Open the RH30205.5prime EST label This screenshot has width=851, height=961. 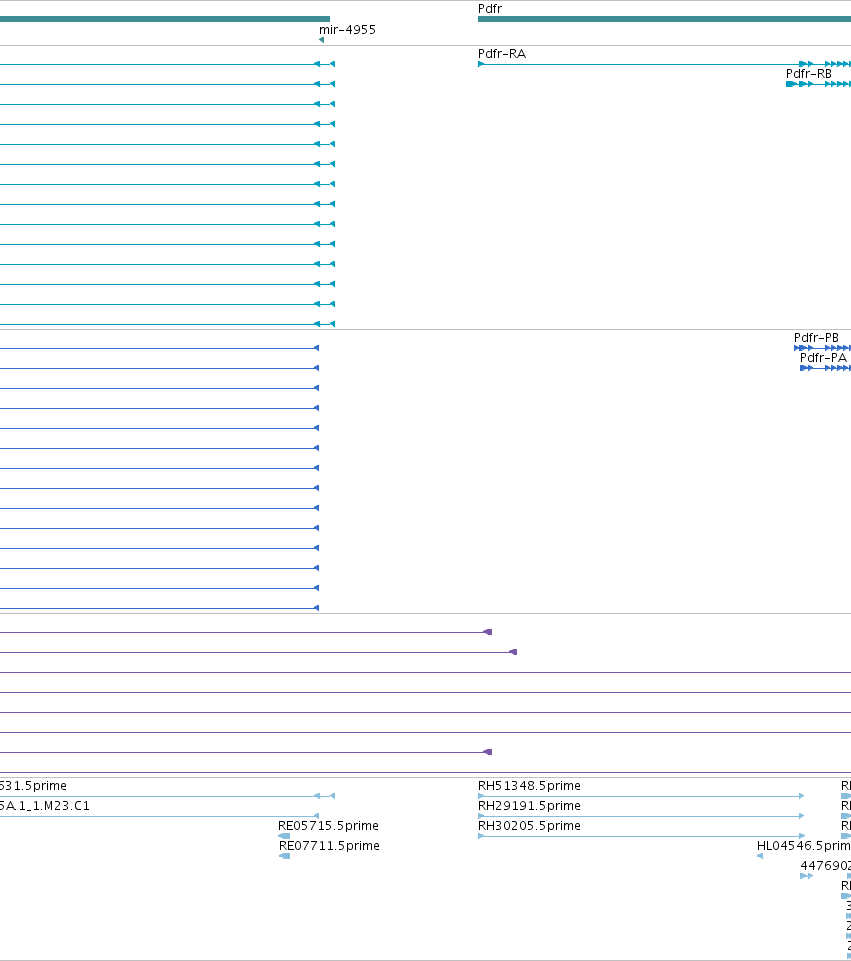coord(529,826)
